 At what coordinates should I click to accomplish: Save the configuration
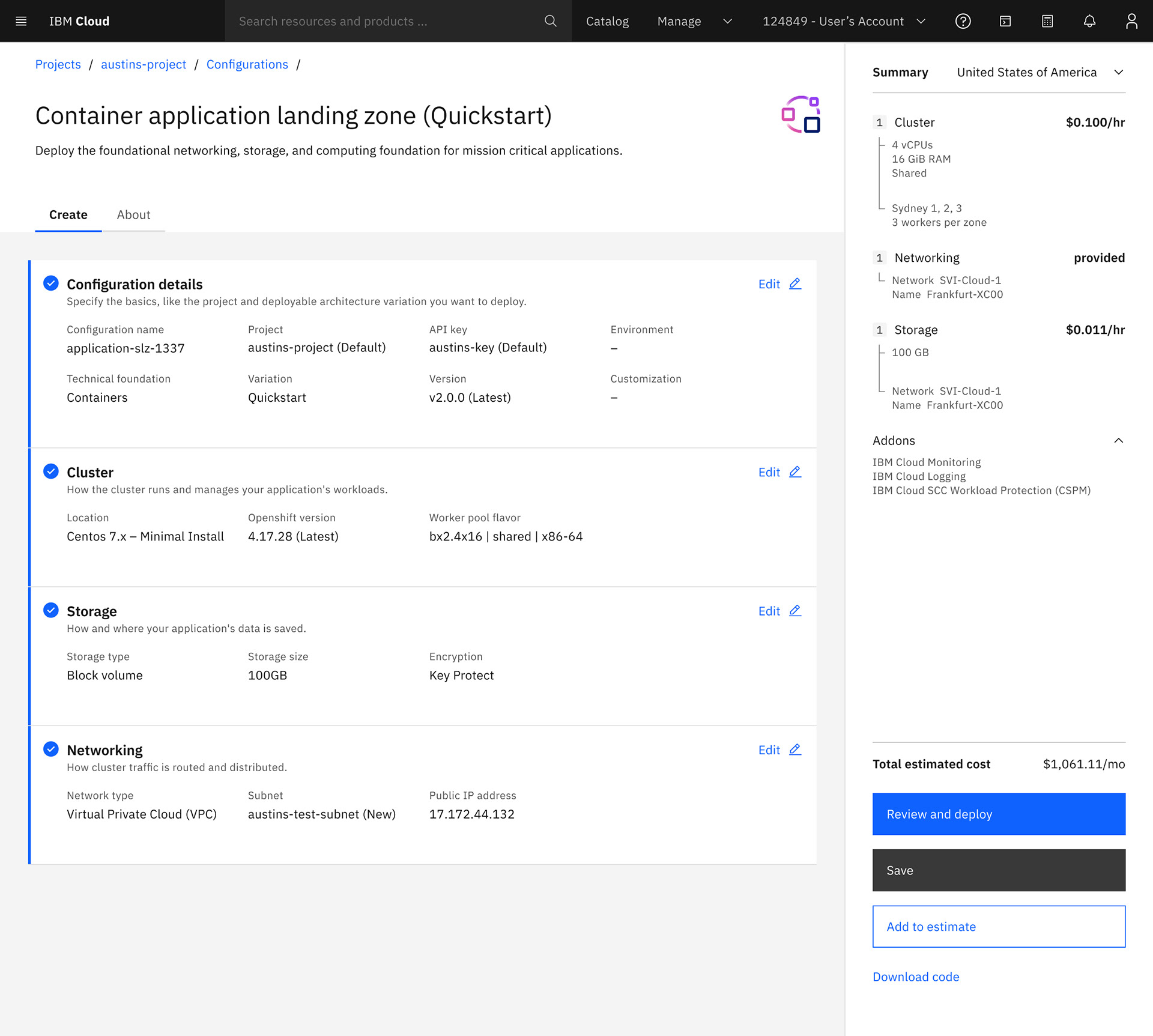coord(999,870)
